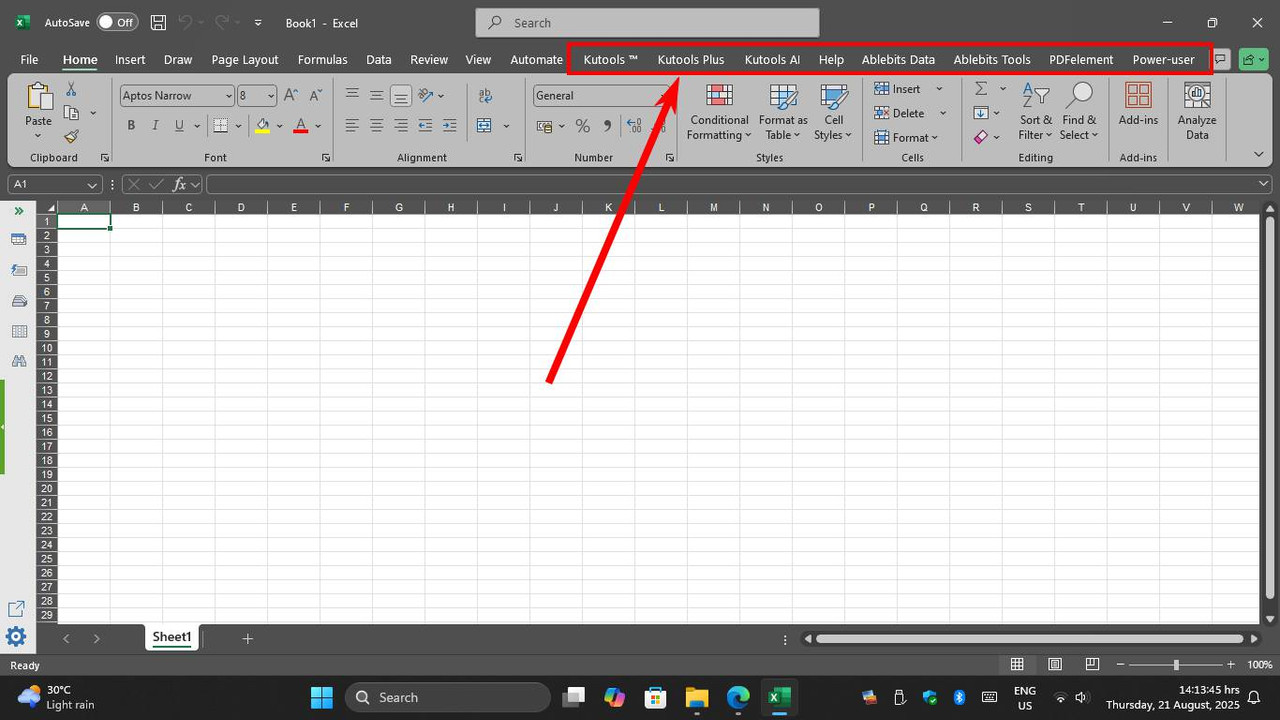Open the Kutools Plus tab
Screen dimensions: 1280x720
tap(691, 59)
